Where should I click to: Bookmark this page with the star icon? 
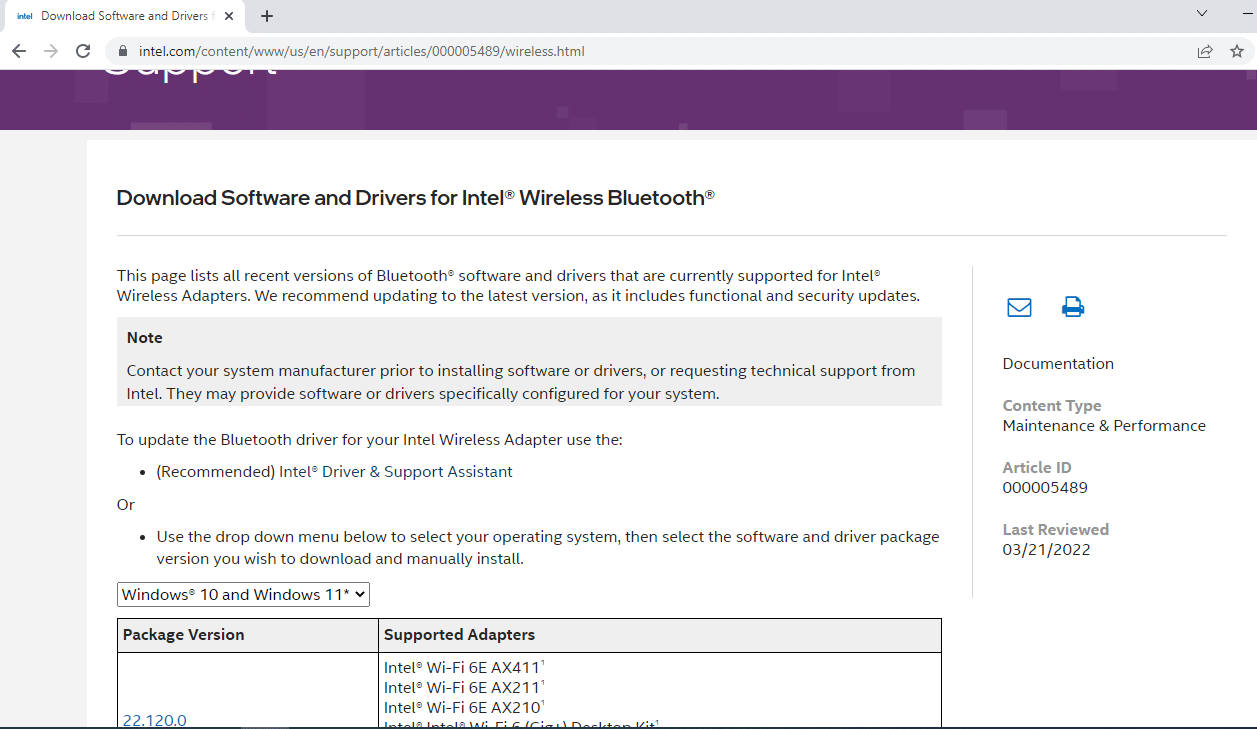coord(1237,51)
